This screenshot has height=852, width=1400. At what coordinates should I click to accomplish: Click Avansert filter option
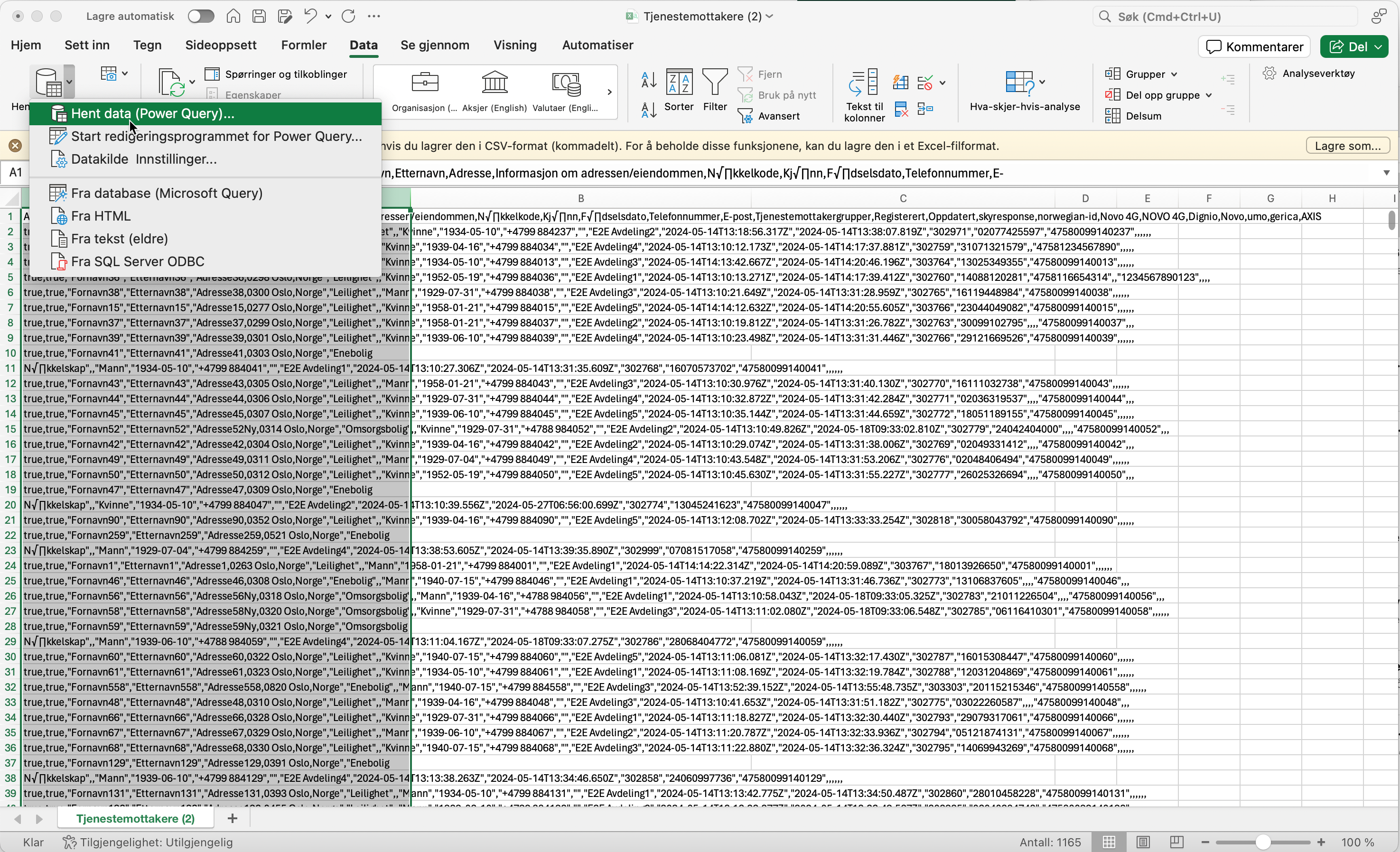769,116
